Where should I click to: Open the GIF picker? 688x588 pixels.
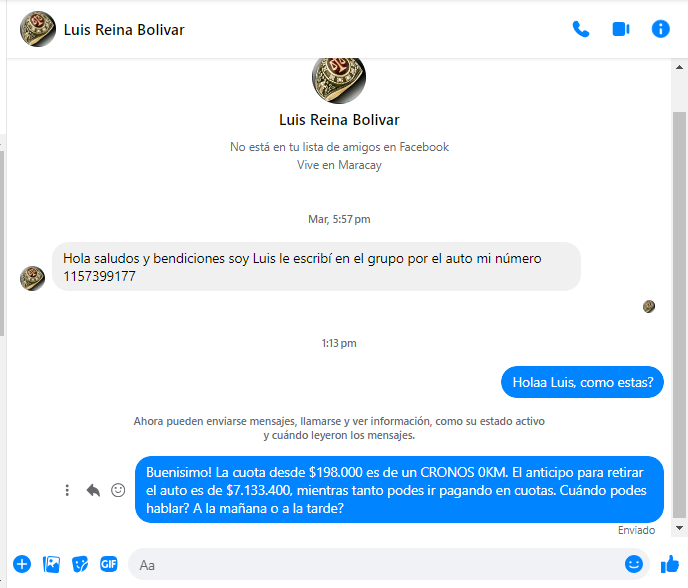pos(109,564)
